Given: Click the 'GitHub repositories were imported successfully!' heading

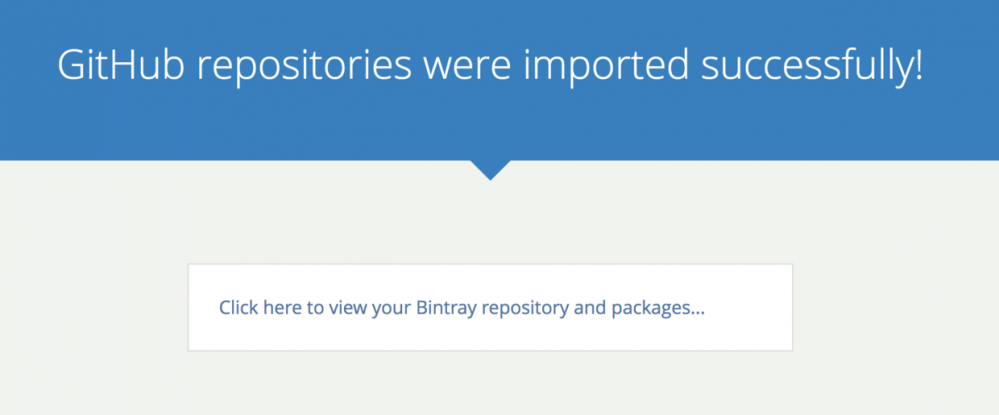Looking at the screenshot, I should tap(490, 66).
